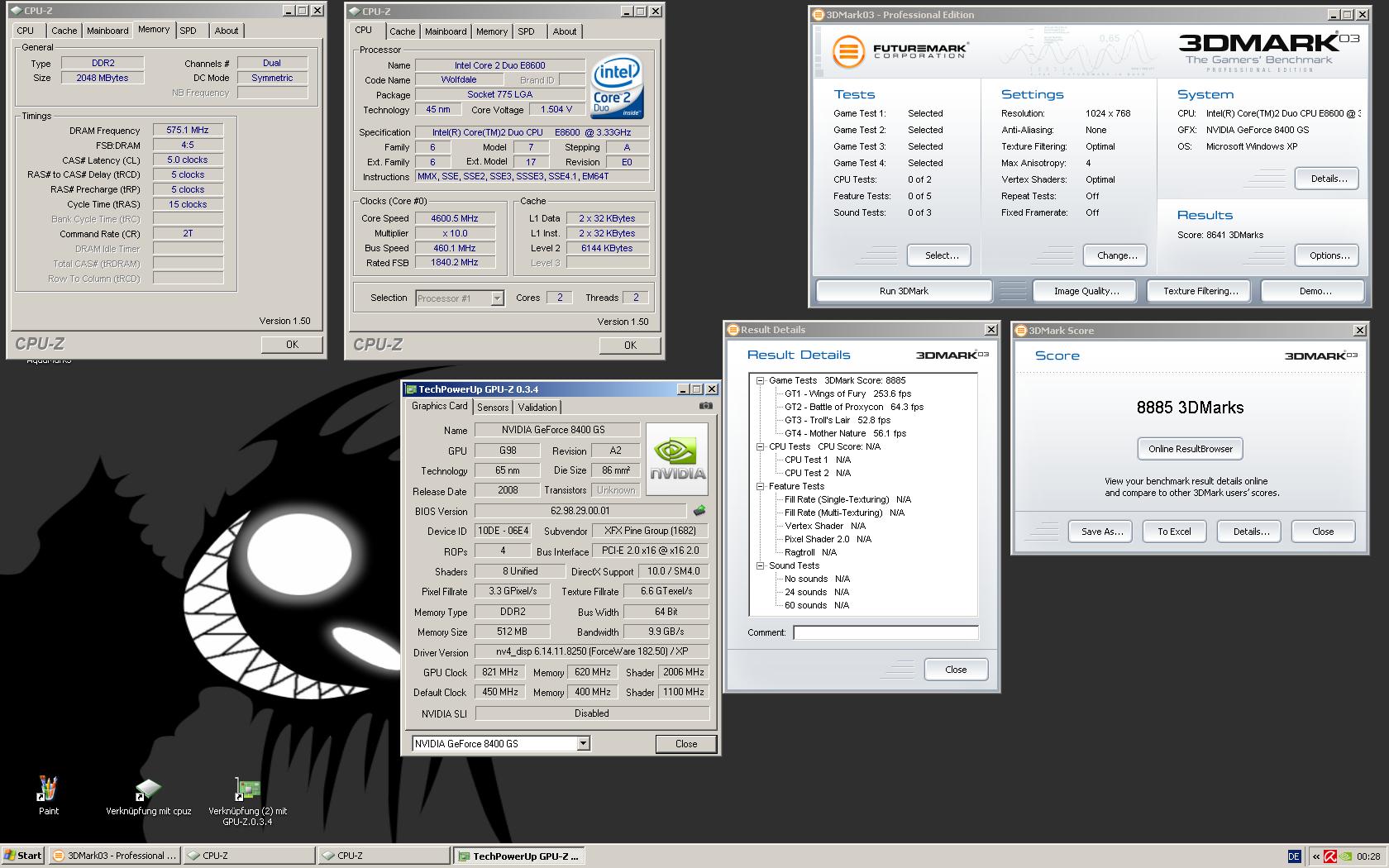Click Close in Result Details window

[x=956, y=670]
